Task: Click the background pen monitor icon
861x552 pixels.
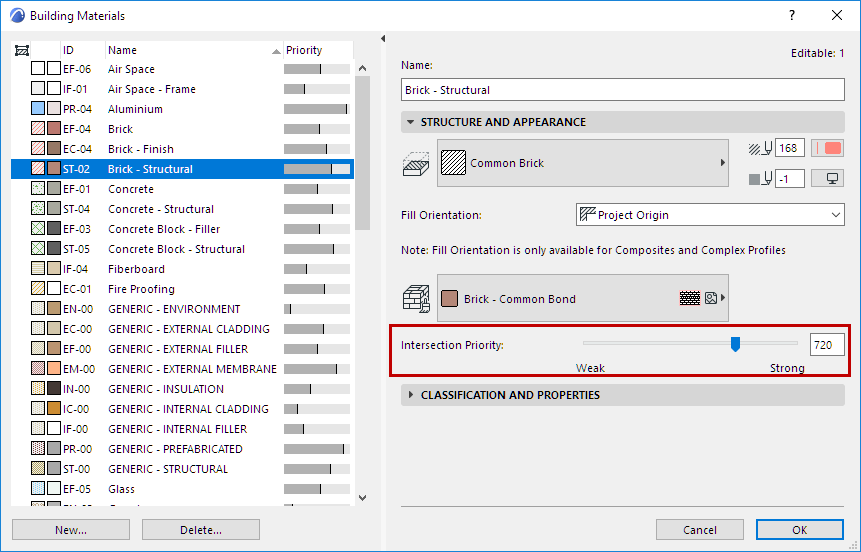Action: [828, 179]
